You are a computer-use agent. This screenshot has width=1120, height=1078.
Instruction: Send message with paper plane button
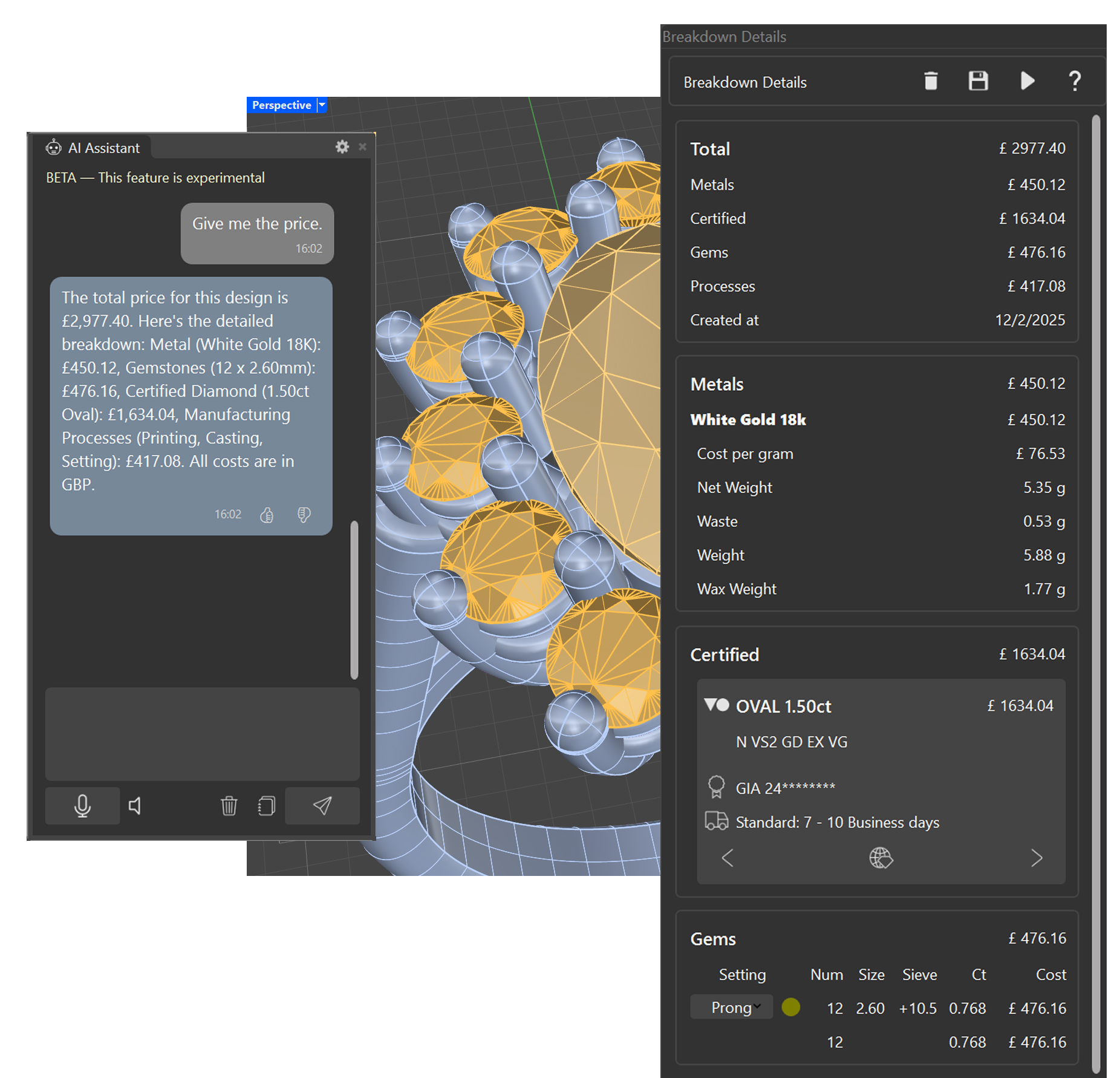(322, 805)
